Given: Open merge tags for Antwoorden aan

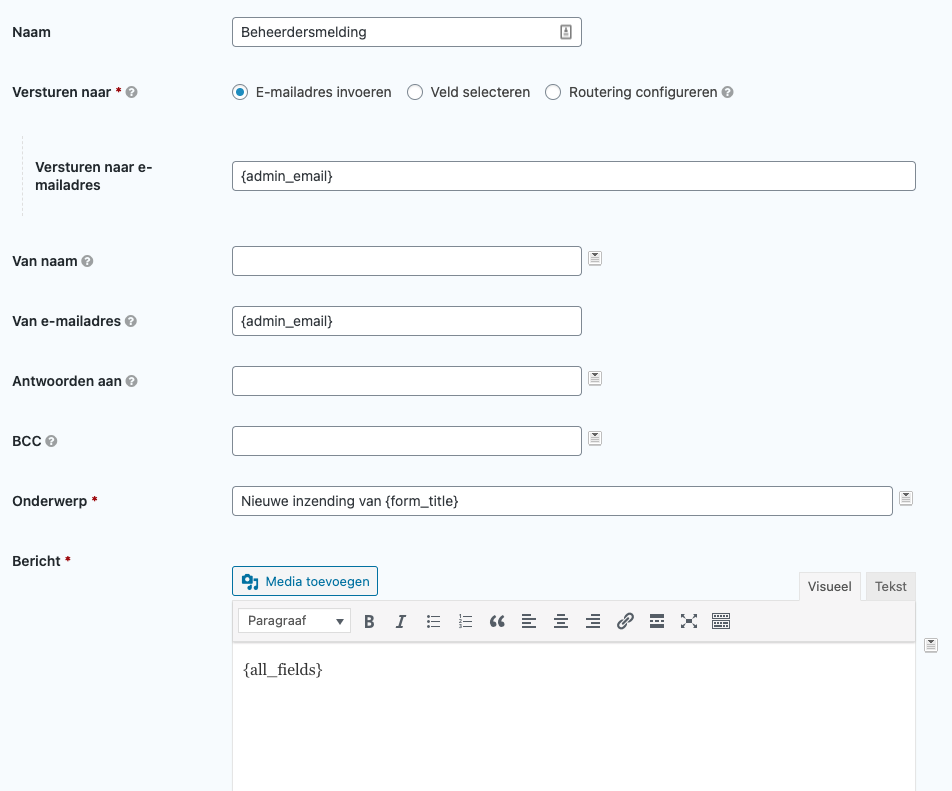Looking at the screenshot, I should pos(595,379).
